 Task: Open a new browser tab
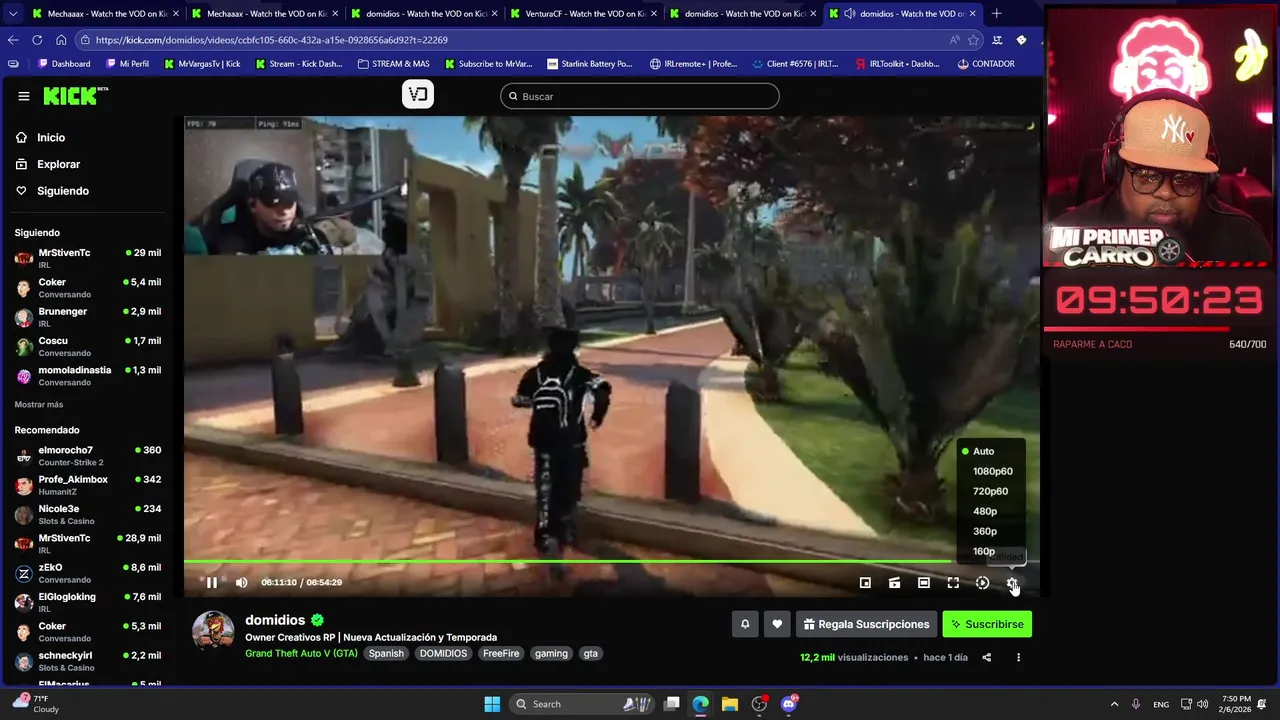click(996, 14)
